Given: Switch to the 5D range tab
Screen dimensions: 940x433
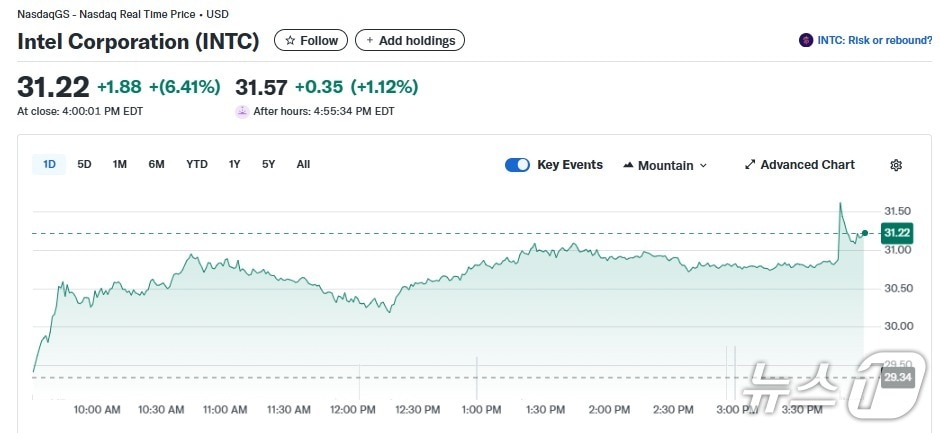Looking at the screenshot, I should click(85, 164).
